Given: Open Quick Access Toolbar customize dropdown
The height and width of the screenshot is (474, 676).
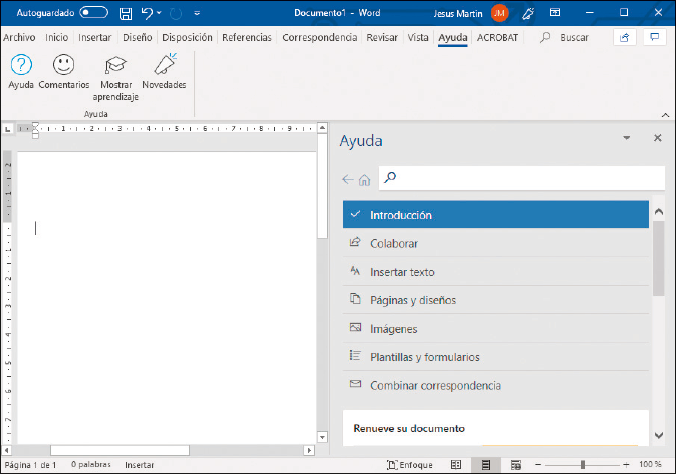Looking at the screenshot, I should [197, 13].
